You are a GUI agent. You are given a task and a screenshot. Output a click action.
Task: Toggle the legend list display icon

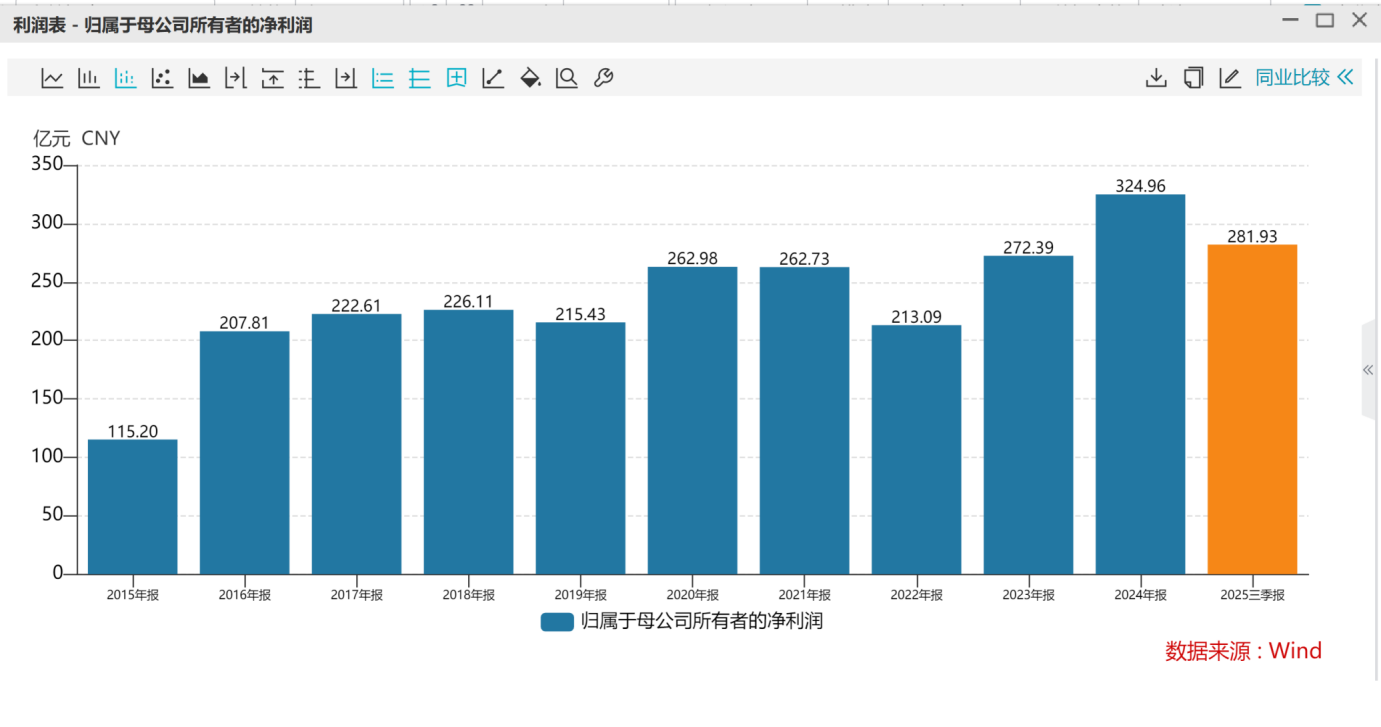383,78
